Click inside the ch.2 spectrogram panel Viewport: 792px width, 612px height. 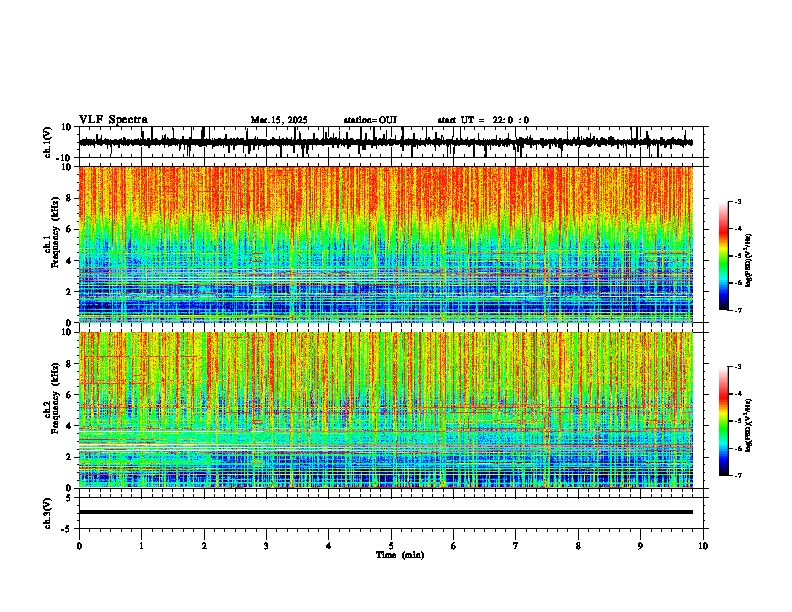point(385,410)
